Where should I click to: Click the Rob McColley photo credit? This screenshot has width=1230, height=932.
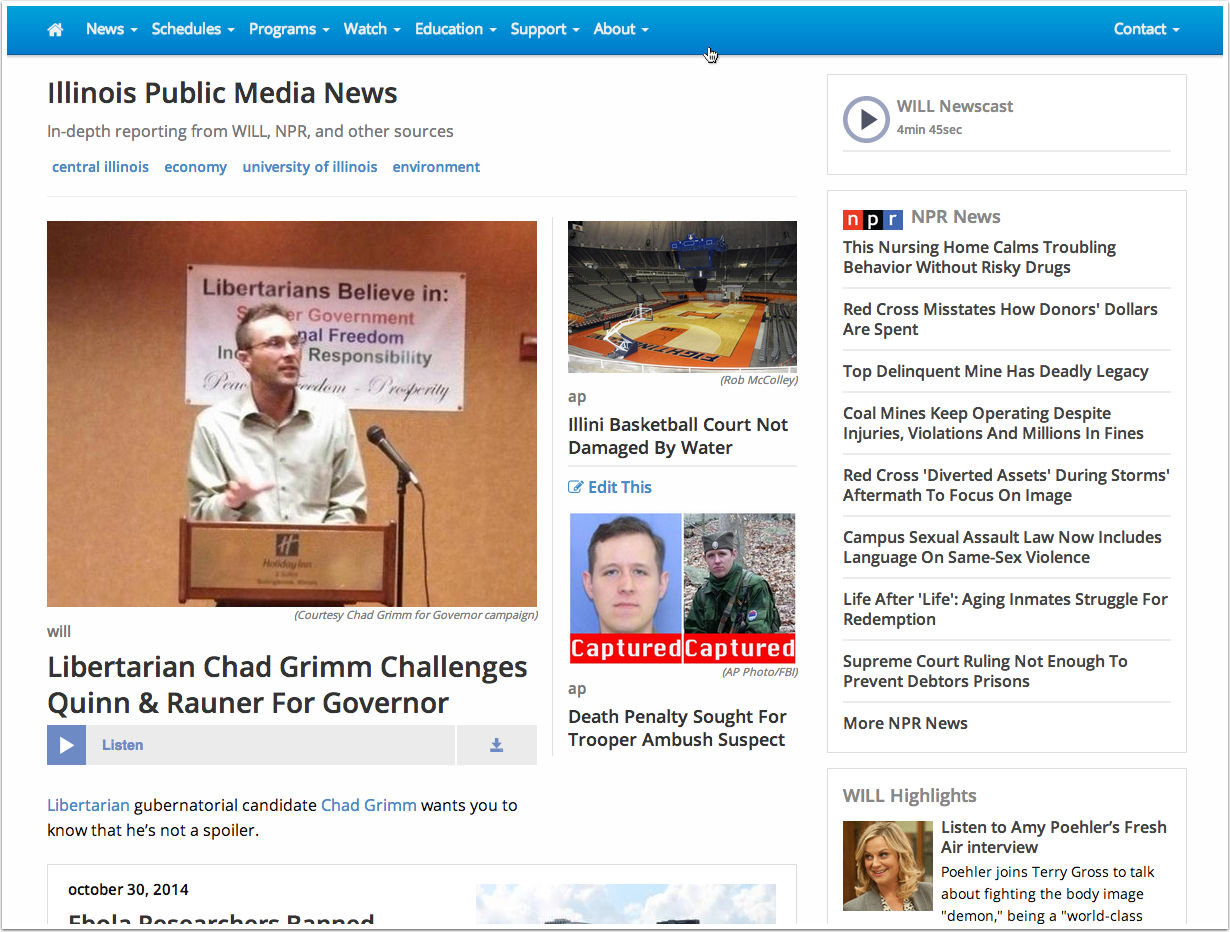click(758, 380)
